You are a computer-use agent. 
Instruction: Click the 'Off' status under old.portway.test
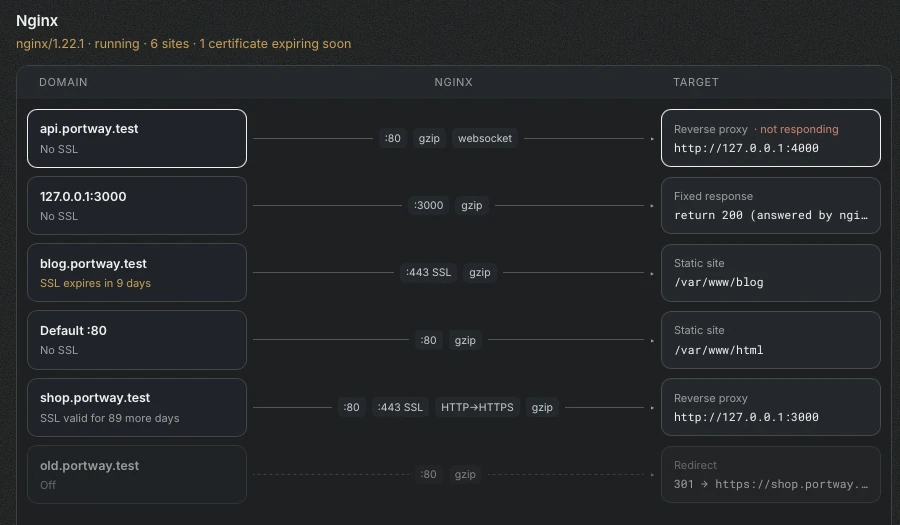(x=48, y=485)
